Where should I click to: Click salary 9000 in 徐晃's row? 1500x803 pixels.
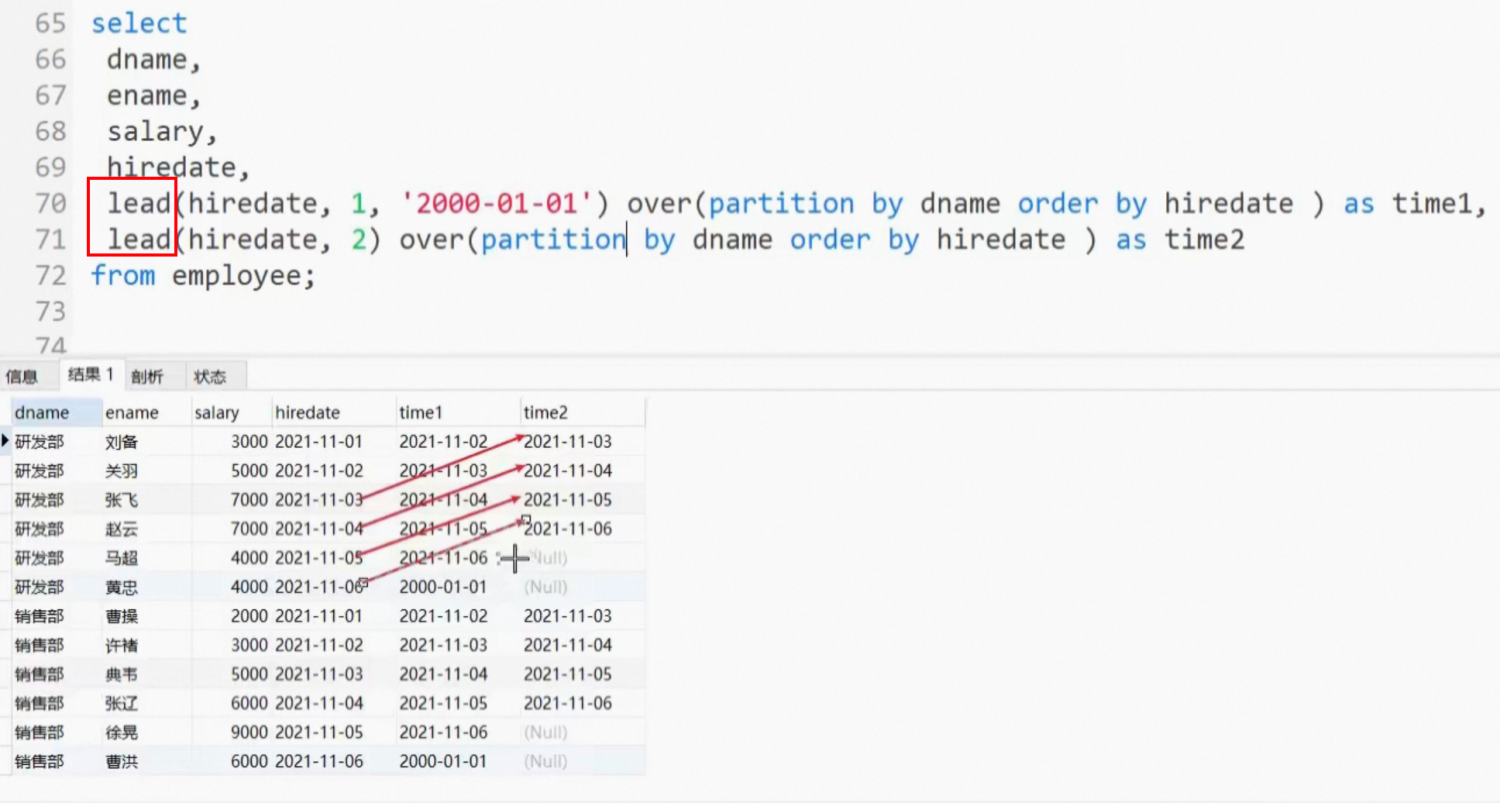click(250, 732)
